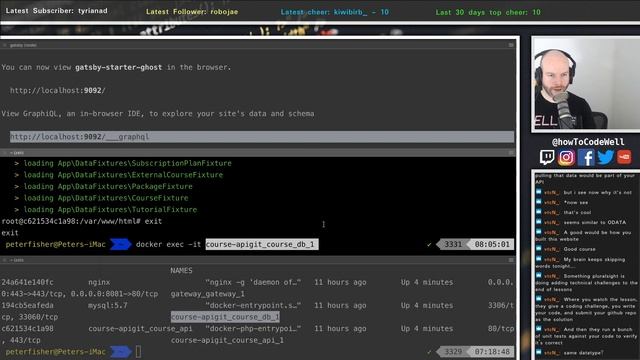Click the middle terminal pane menu icon
This screenshot has height=360, width=640.
point(511,152)
